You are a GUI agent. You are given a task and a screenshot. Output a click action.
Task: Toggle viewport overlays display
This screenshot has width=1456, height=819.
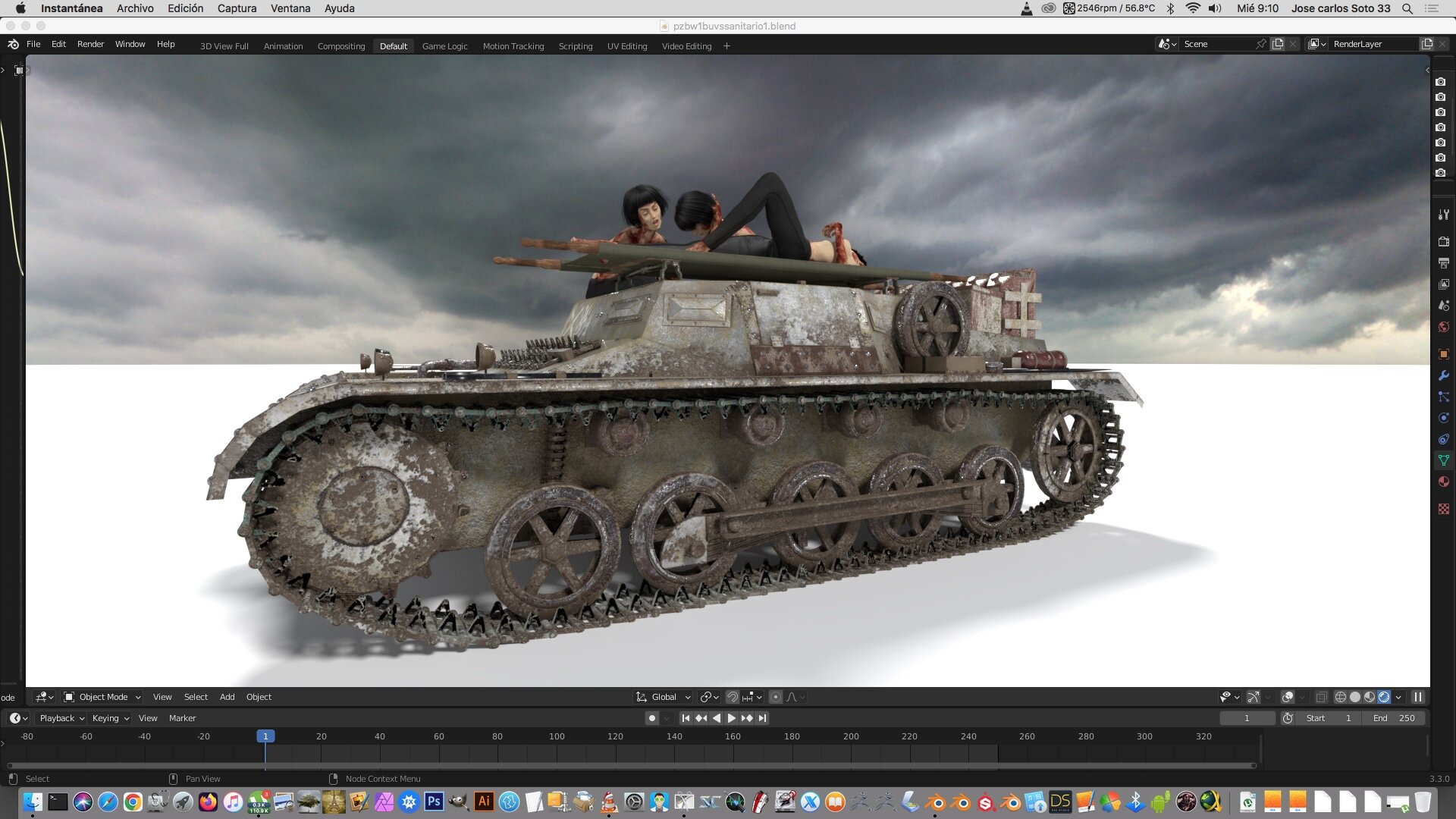click(x=1288, y=697)
